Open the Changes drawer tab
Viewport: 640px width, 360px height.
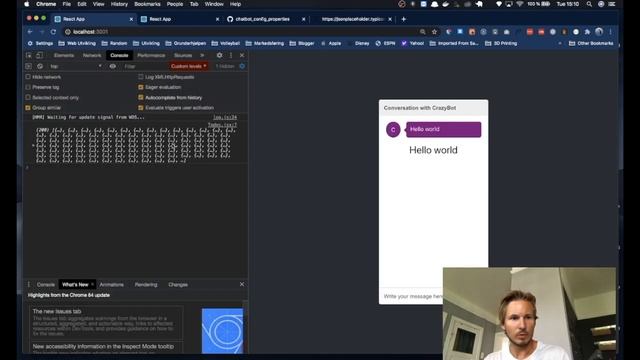(178, 284)
